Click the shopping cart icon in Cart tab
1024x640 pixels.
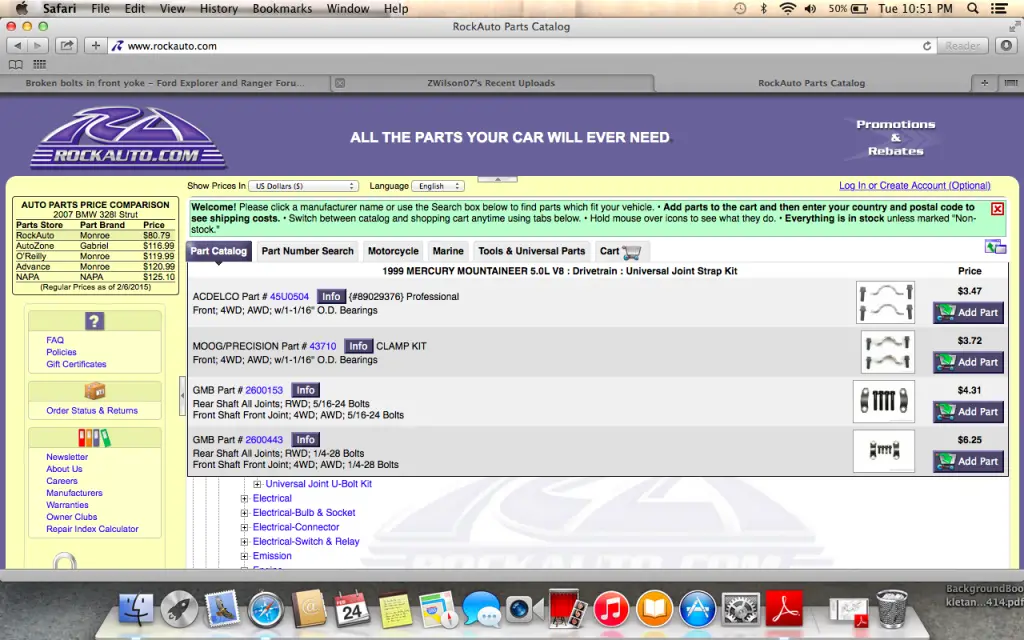(x=632, y=251)
